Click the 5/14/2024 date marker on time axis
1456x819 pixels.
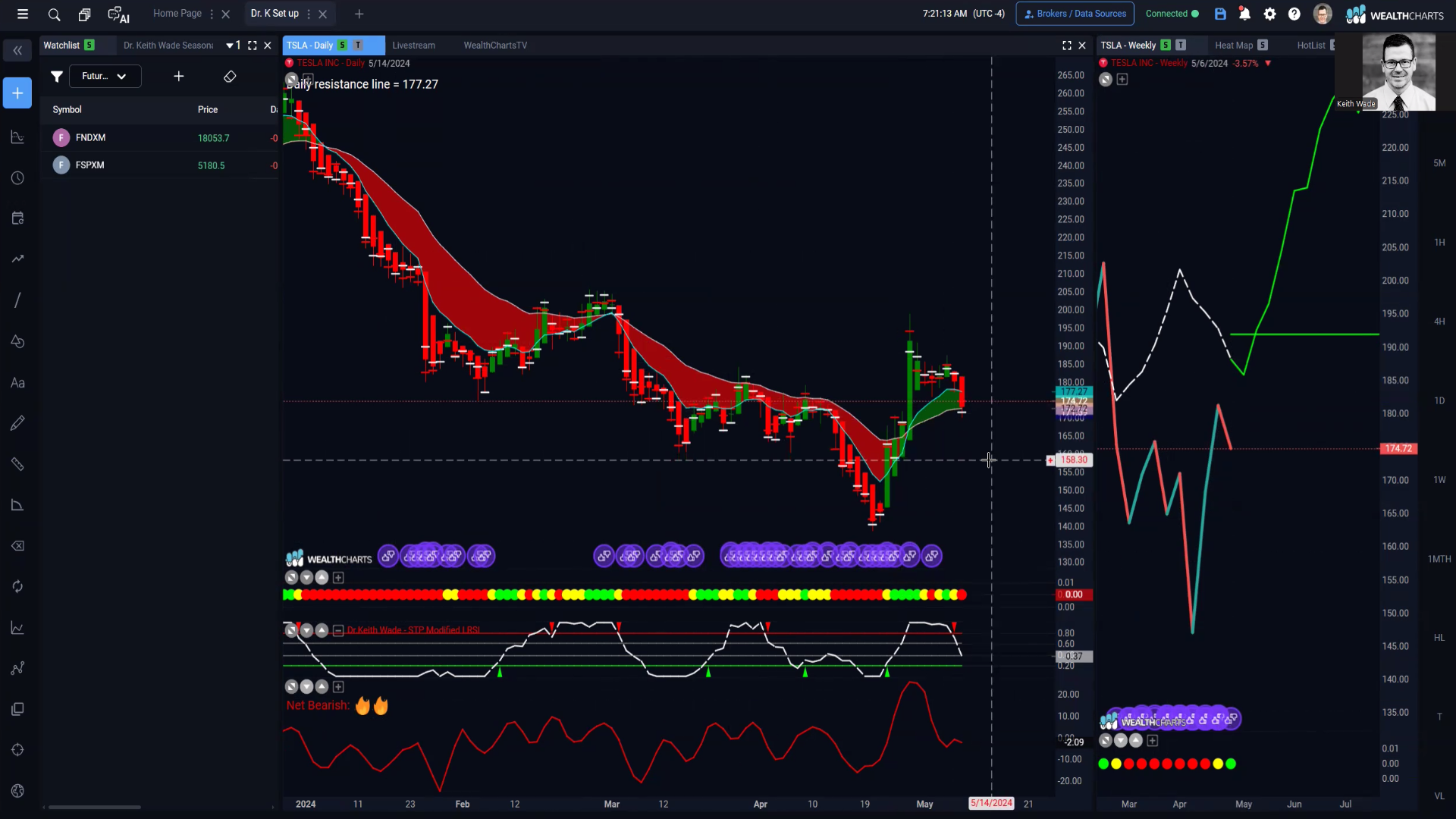[991, 804]
